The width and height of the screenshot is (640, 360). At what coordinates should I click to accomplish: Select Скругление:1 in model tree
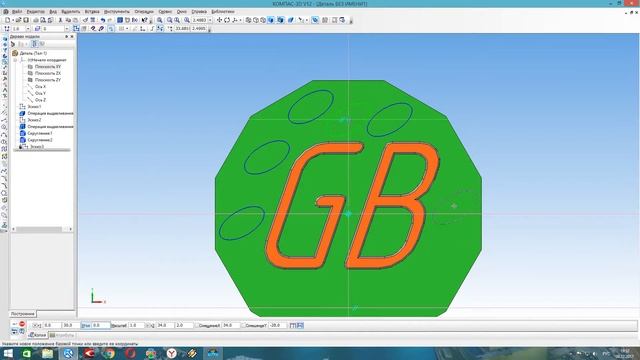(40, 133)
